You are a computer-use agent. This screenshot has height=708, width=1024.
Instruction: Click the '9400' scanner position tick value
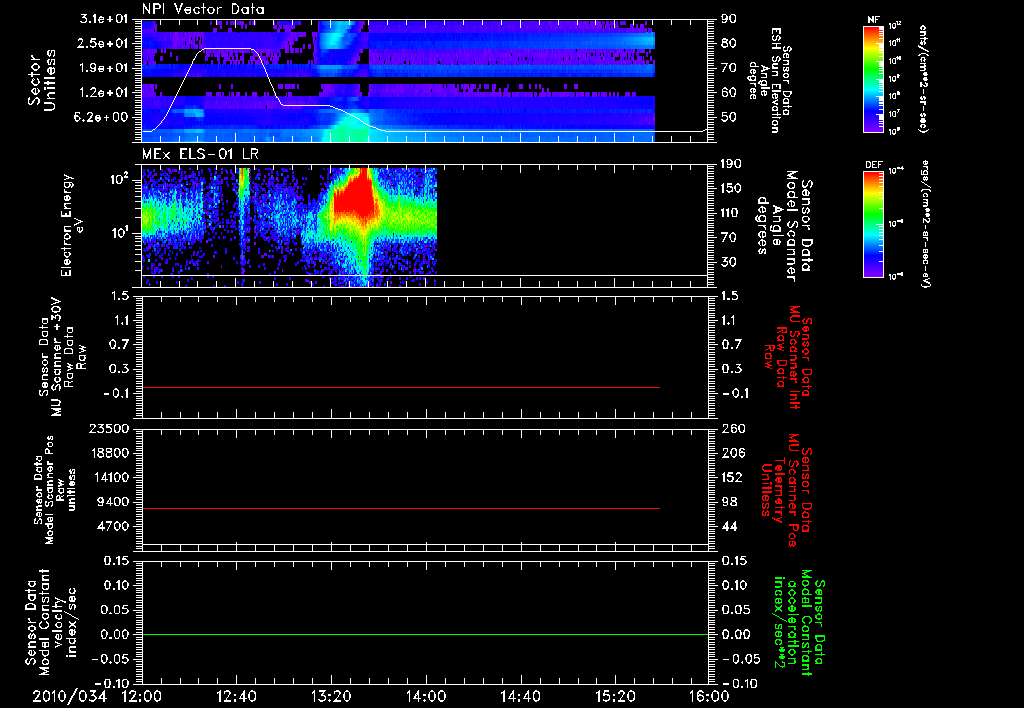tap(113, 502)
